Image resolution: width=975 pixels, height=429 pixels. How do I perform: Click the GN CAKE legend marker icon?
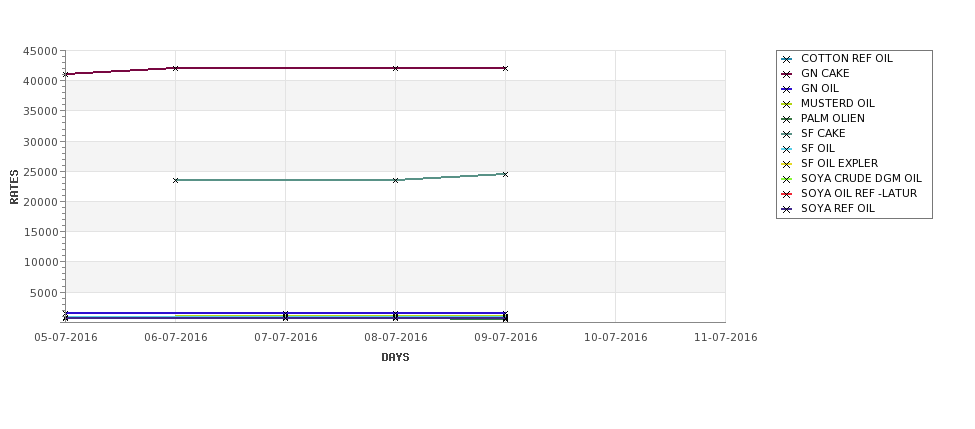tap(787, 74)
